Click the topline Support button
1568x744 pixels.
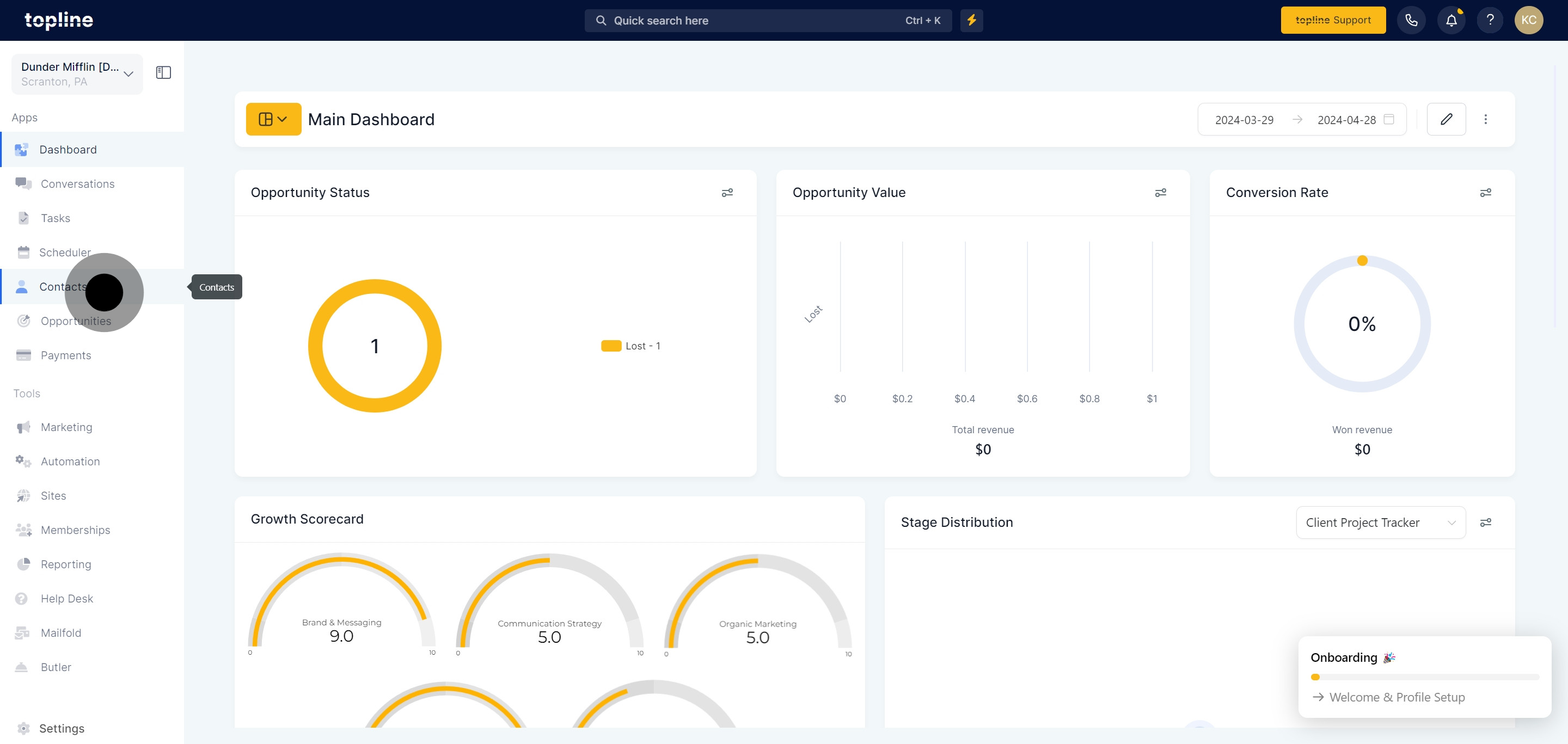1332,20
